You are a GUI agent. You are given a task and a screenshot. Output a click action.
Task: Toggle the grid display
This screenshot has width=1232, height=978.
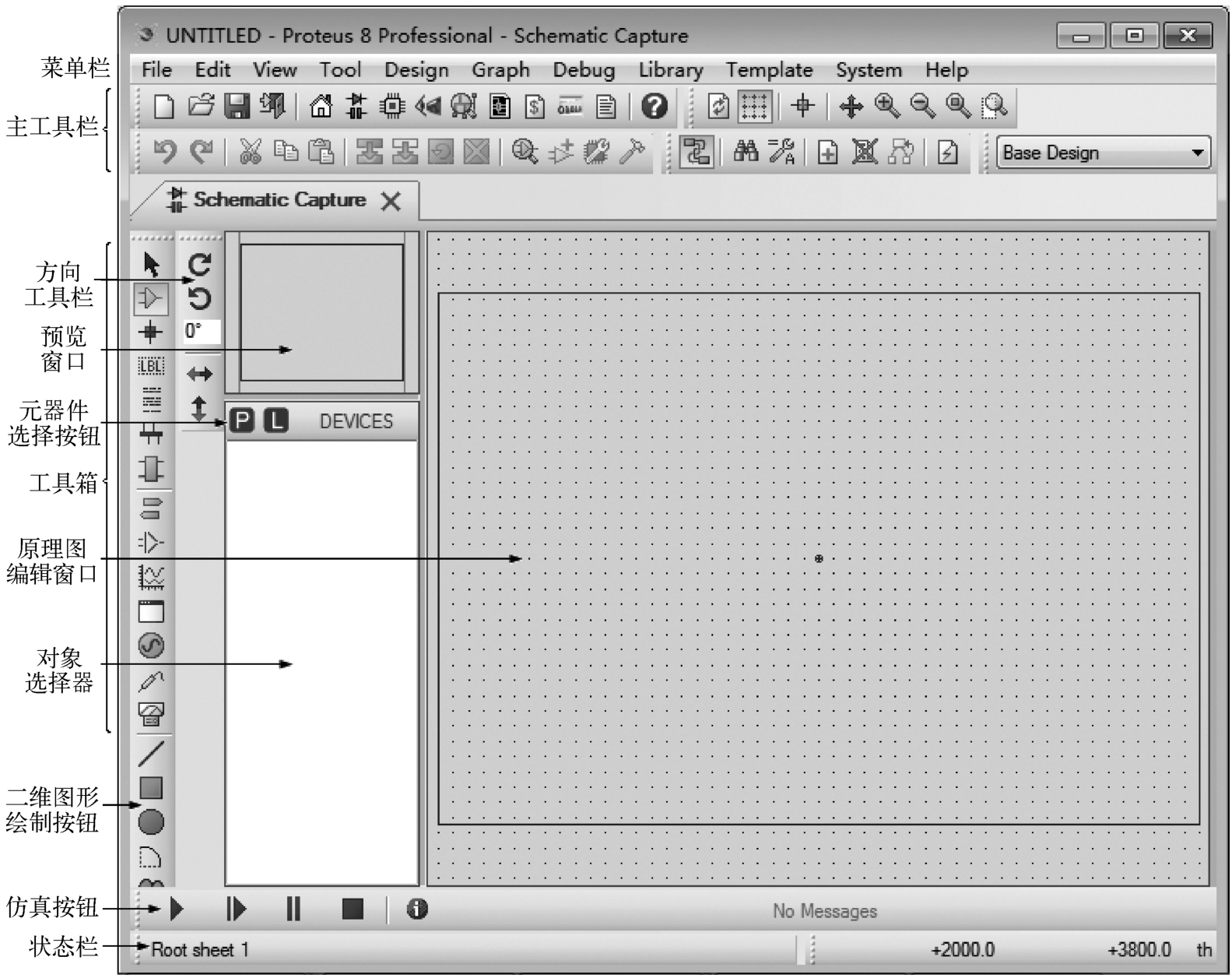[x=754, y=107]
